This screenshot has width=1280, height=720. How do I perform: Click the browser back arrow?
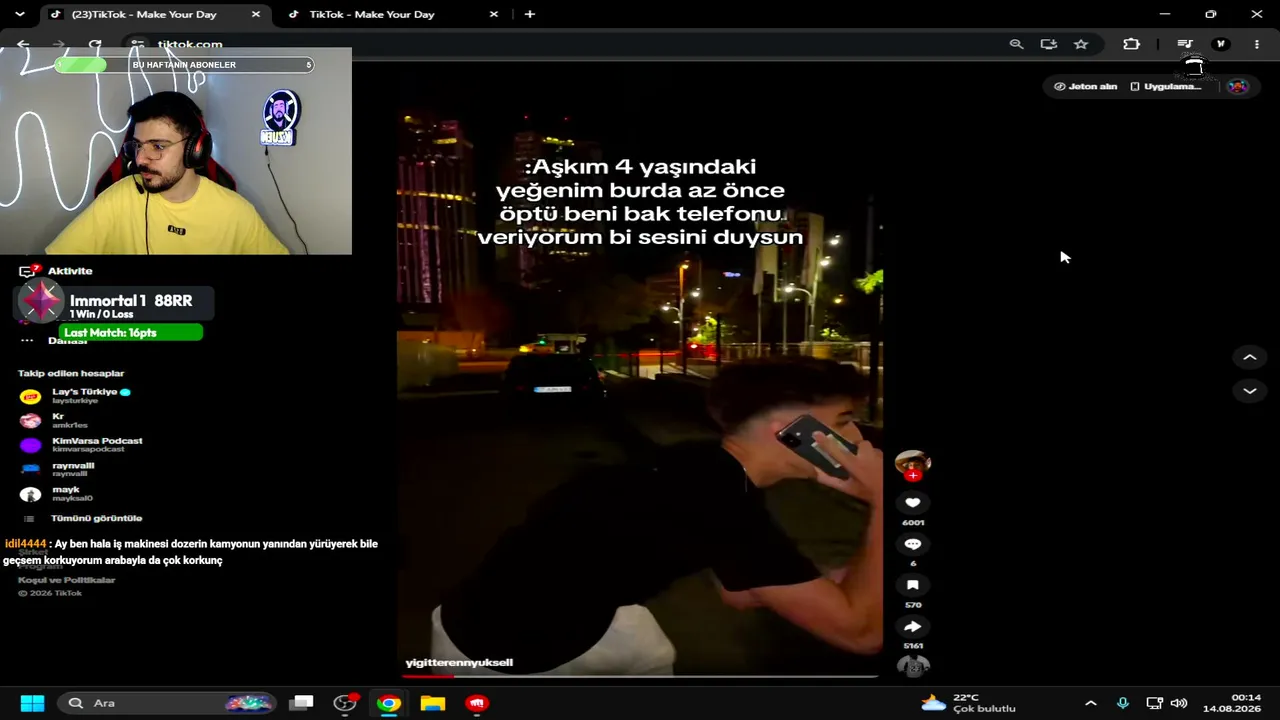click(x=23, y=44)
